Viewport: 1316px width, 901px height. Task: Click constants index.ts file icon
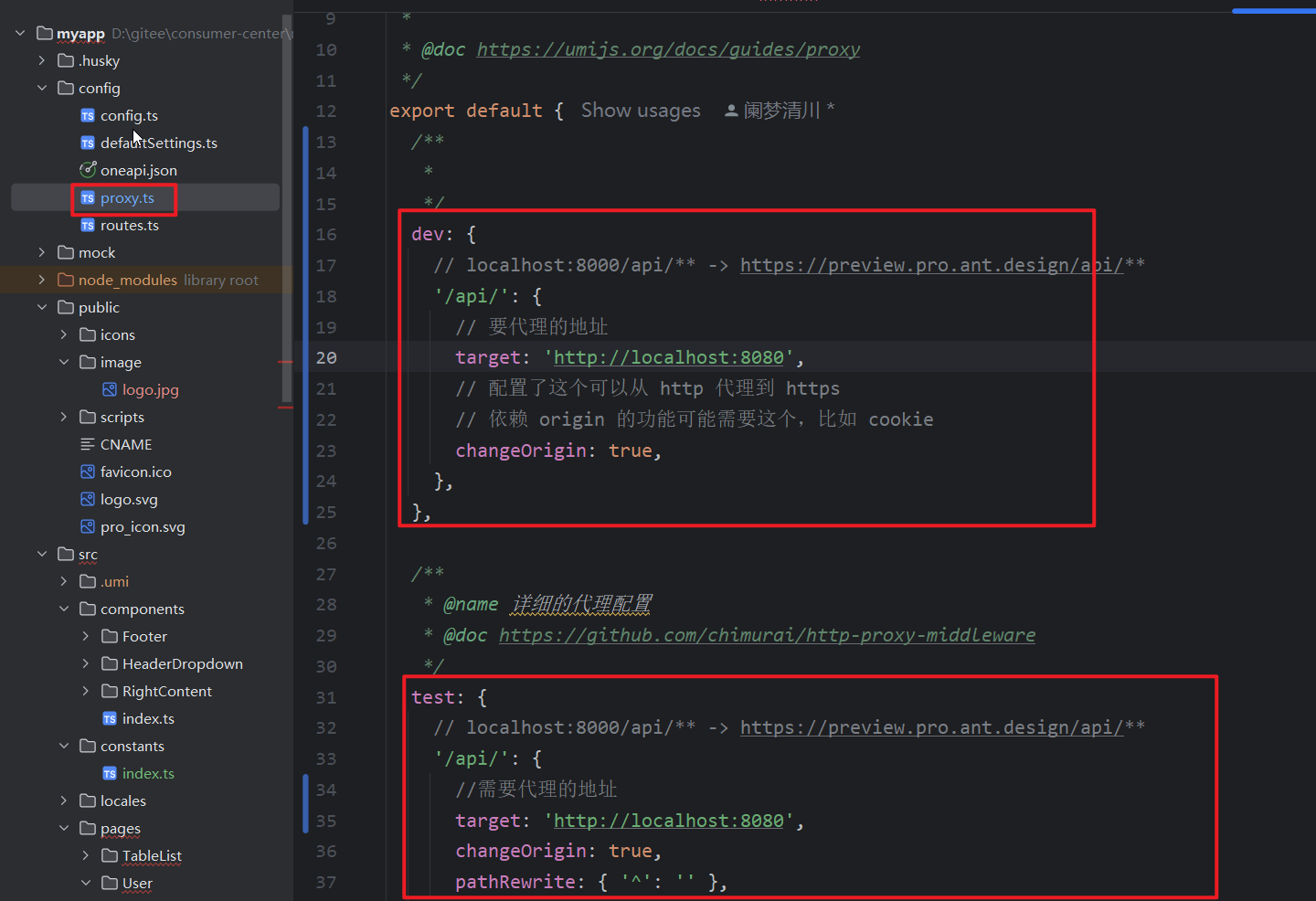coord(110,774)
